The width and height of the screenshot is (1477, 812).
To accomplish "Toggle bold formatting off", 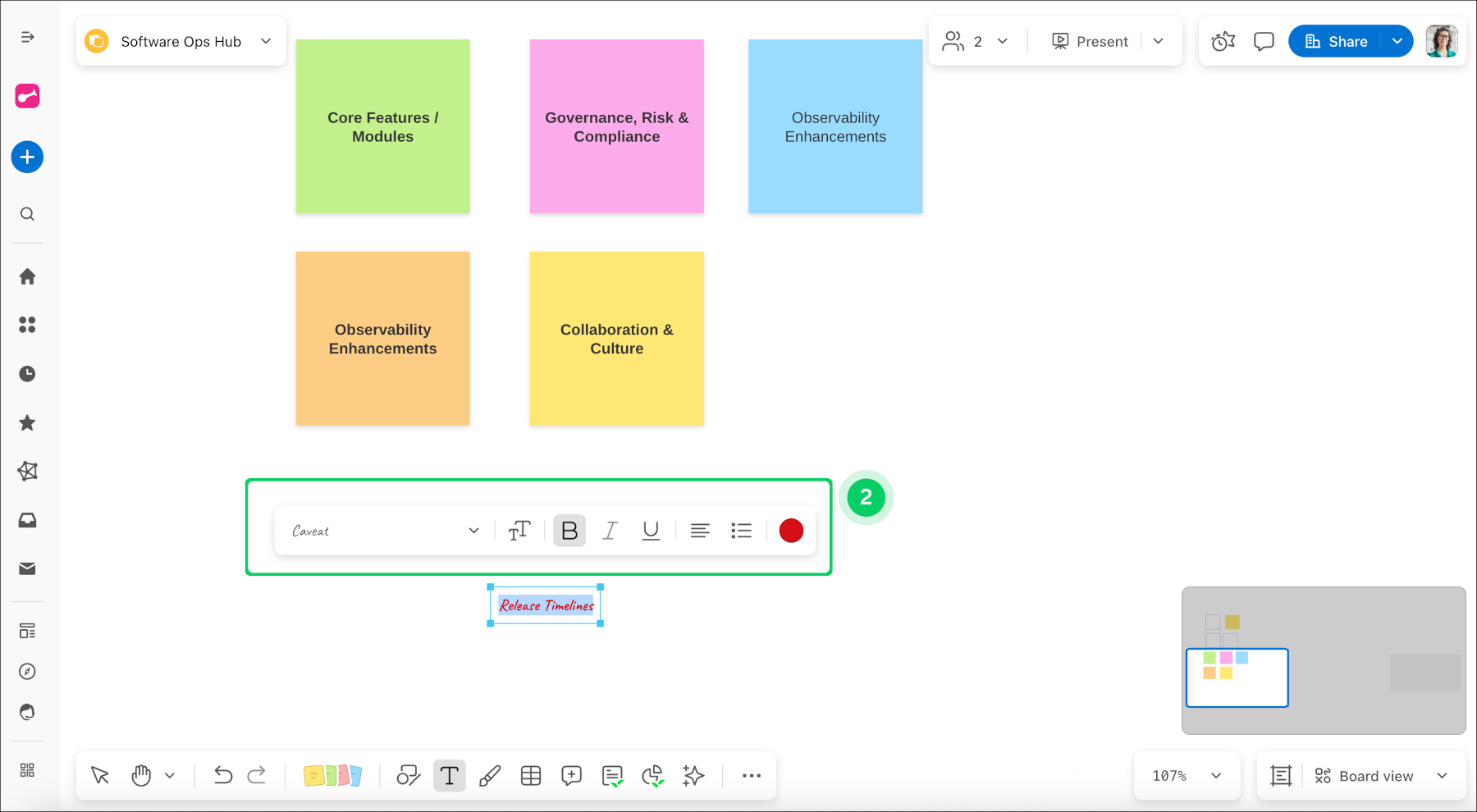I will (569, 531).
